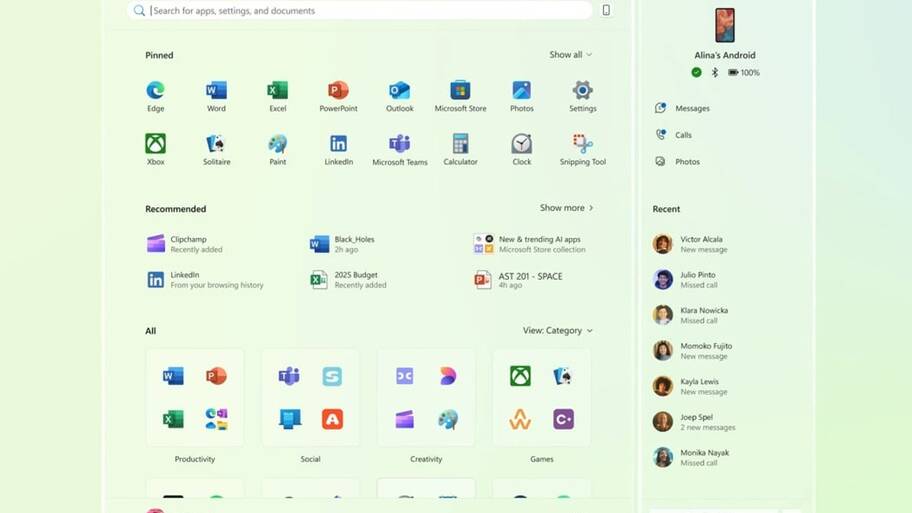Open Momoko Fujito's new message
912x513 pixels.
[x=692, y=351]
